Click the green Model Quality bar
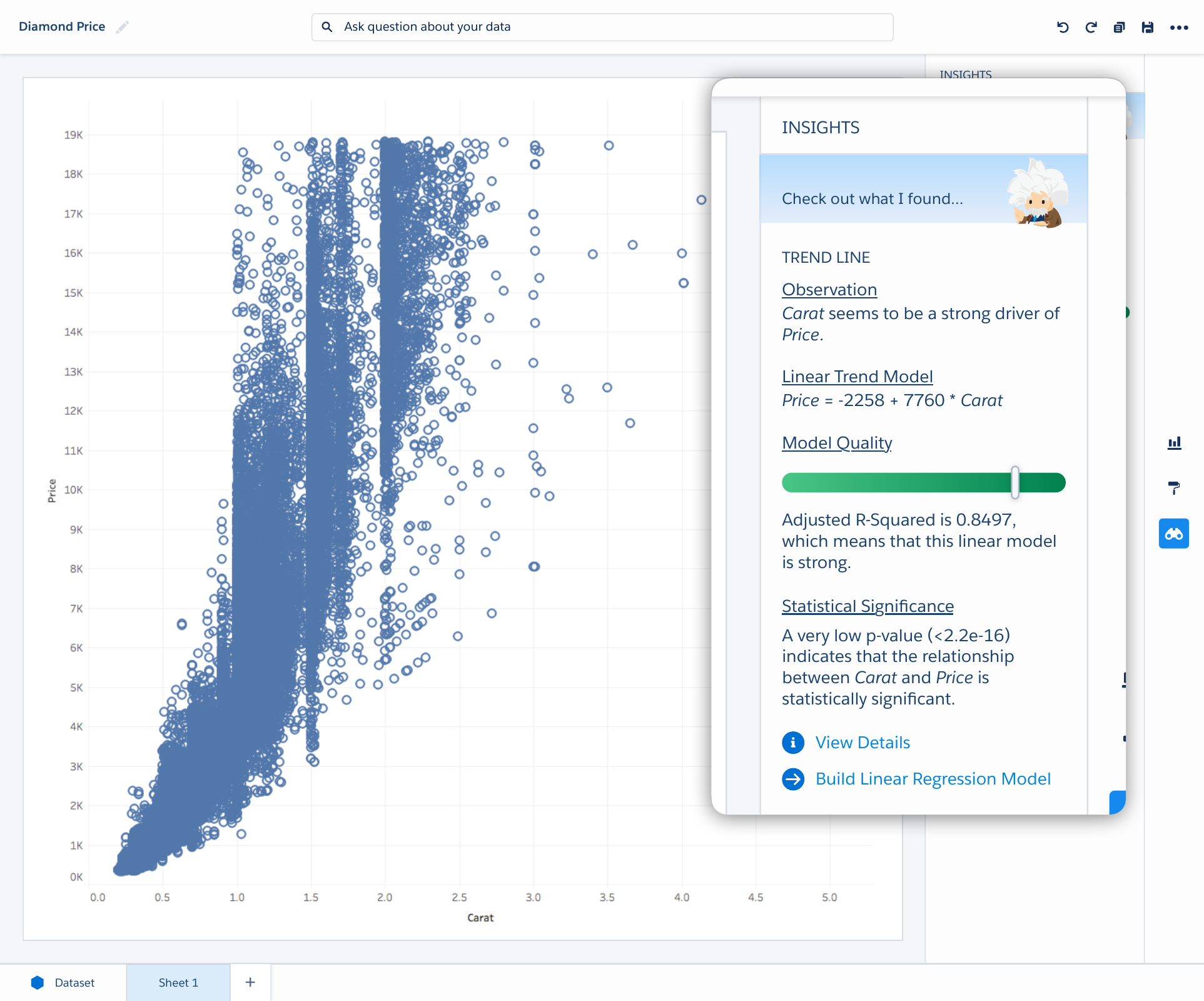The height and width of the screenshot is (1001, 1204). point(923,482)
